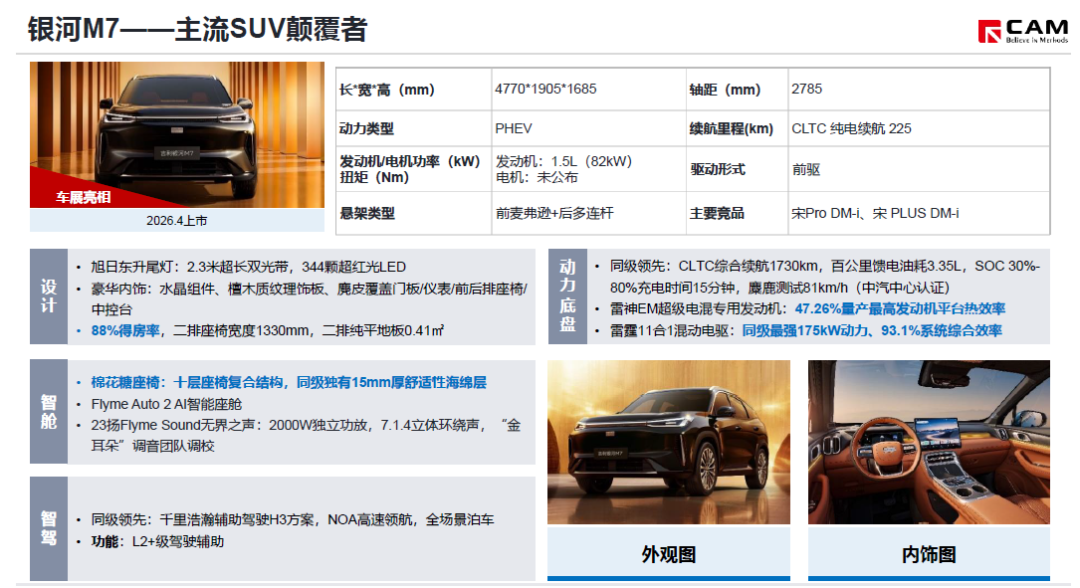1080x588 pixels.
Task: Select the blue 棉花糖座椅 bullet line
Action: coord(289,383)
